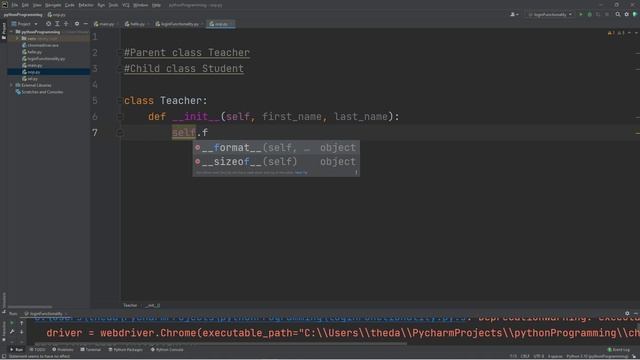Collapse the pythonProgramming root folder
The height and width of the screenshot is (360, 640).
click(12, 32)
